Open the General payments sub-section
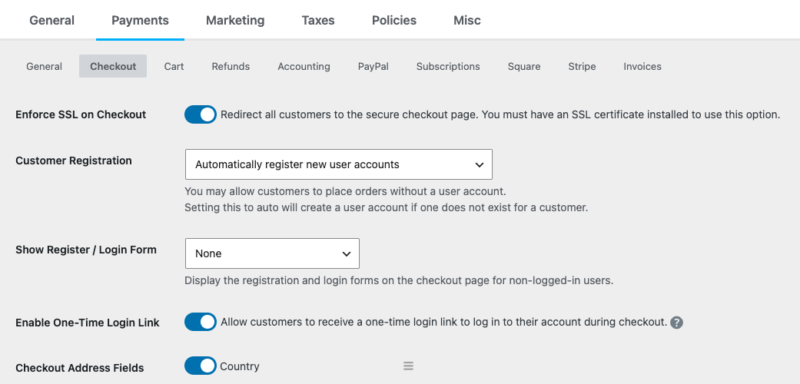Screen dimensions: 800x384 tap(44, 66)
